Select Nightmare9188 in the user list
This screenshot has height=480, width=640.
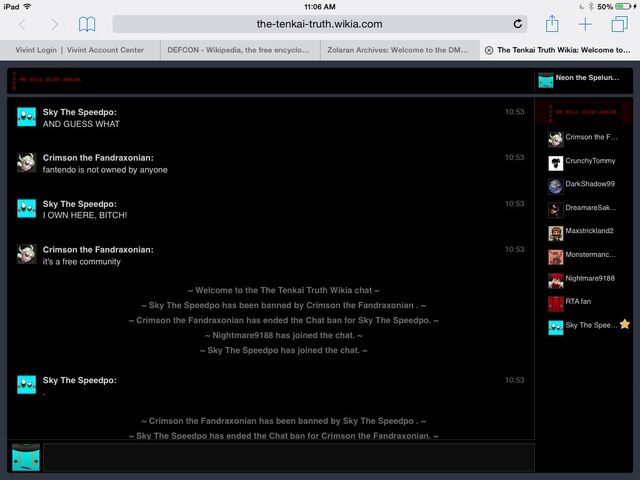[x=584, y=280]
